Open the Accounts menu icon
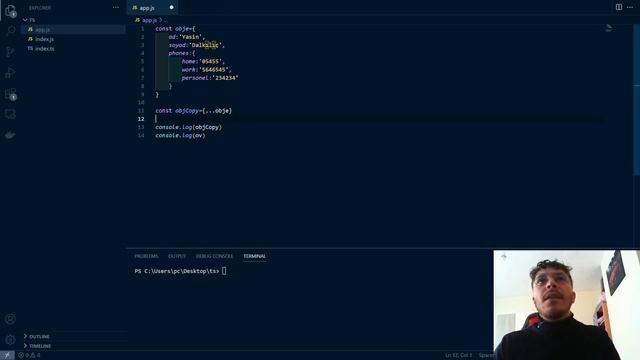This screenshot has width=640, height=360. (x=10, y=319)
